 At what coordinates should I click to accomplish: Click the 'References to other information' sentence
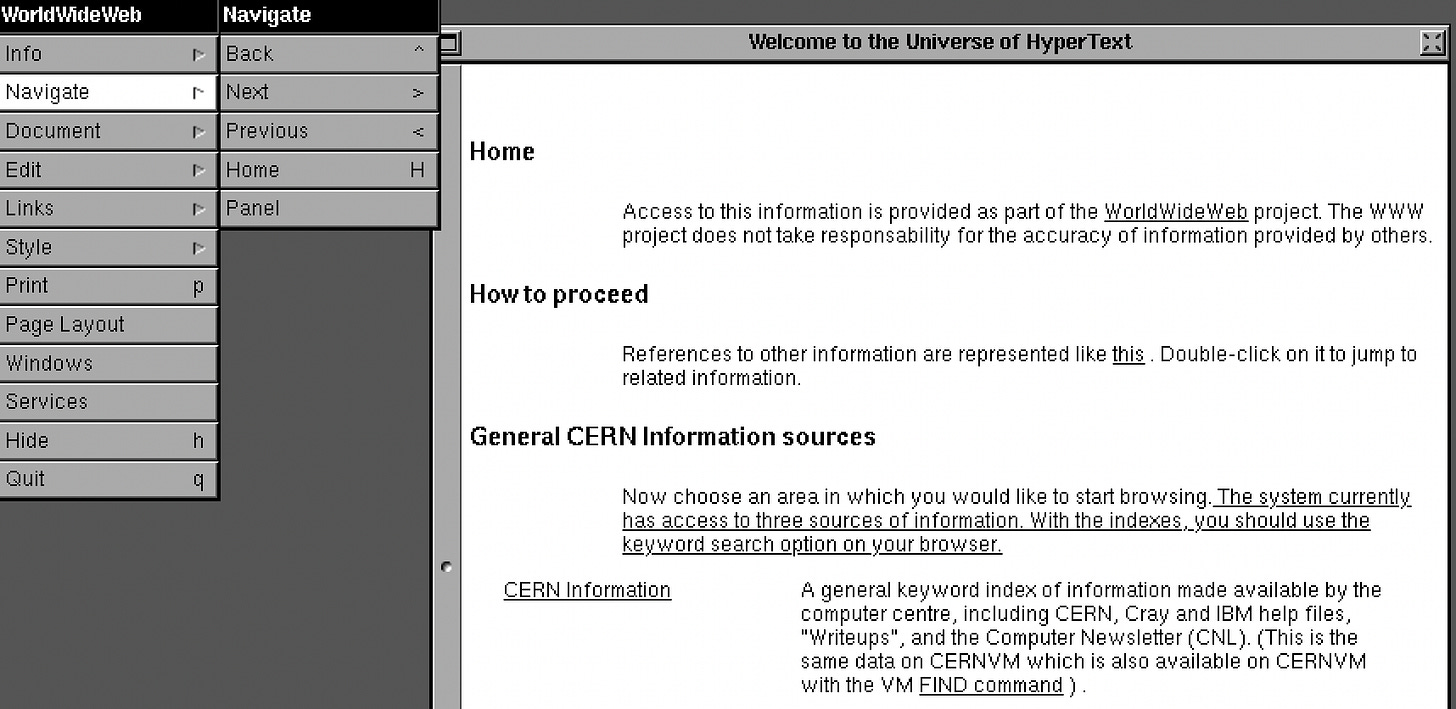click(1019, 367)
